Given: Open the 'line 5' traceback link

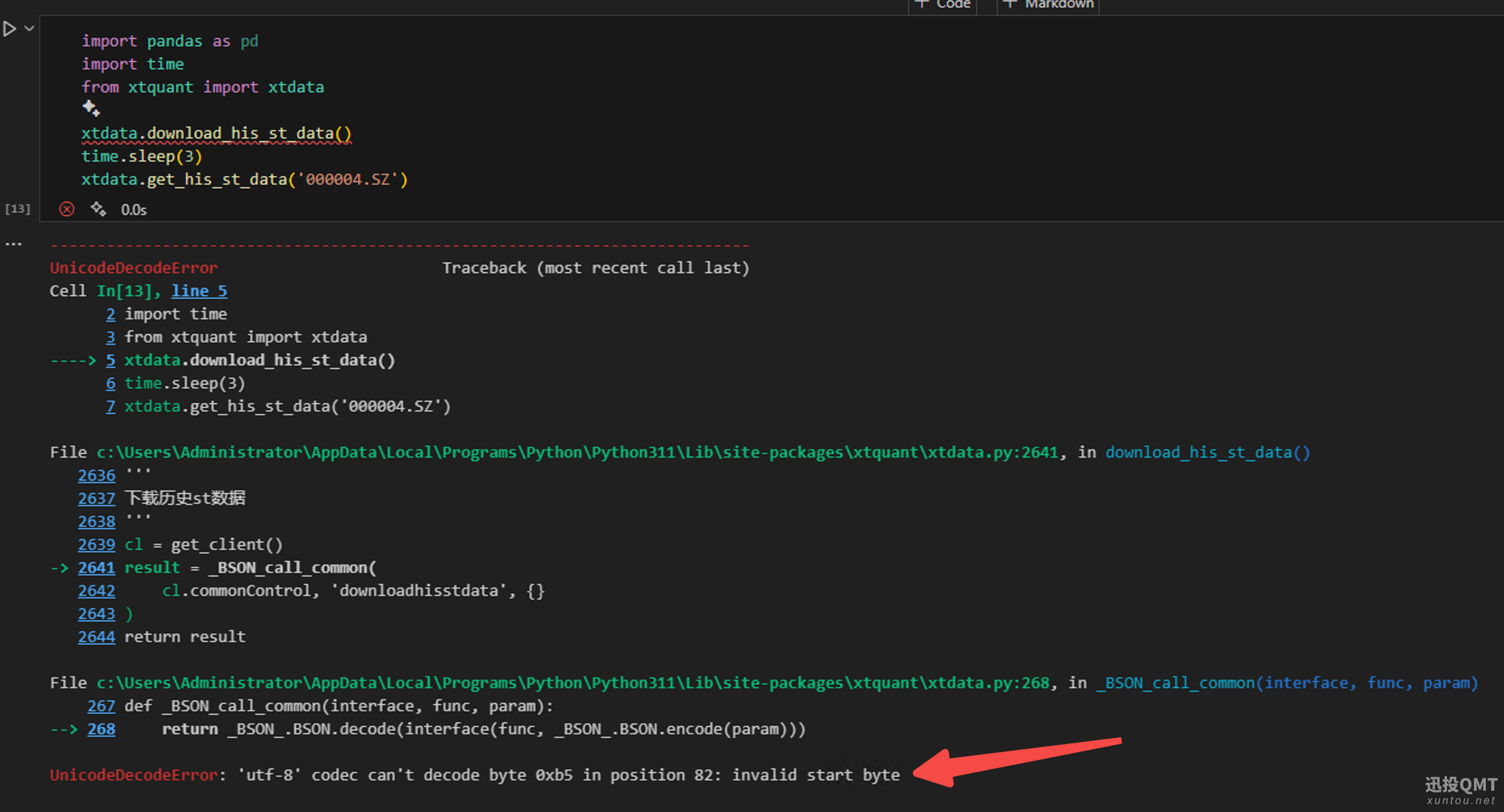Looking at the screenshot, I should pyautogui.click(x=199, y=291).
